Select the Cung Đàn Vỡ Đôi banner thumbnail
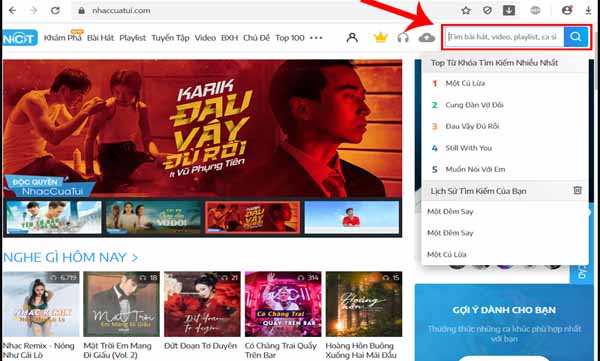The image size is (600, 361). pos(153,217)
